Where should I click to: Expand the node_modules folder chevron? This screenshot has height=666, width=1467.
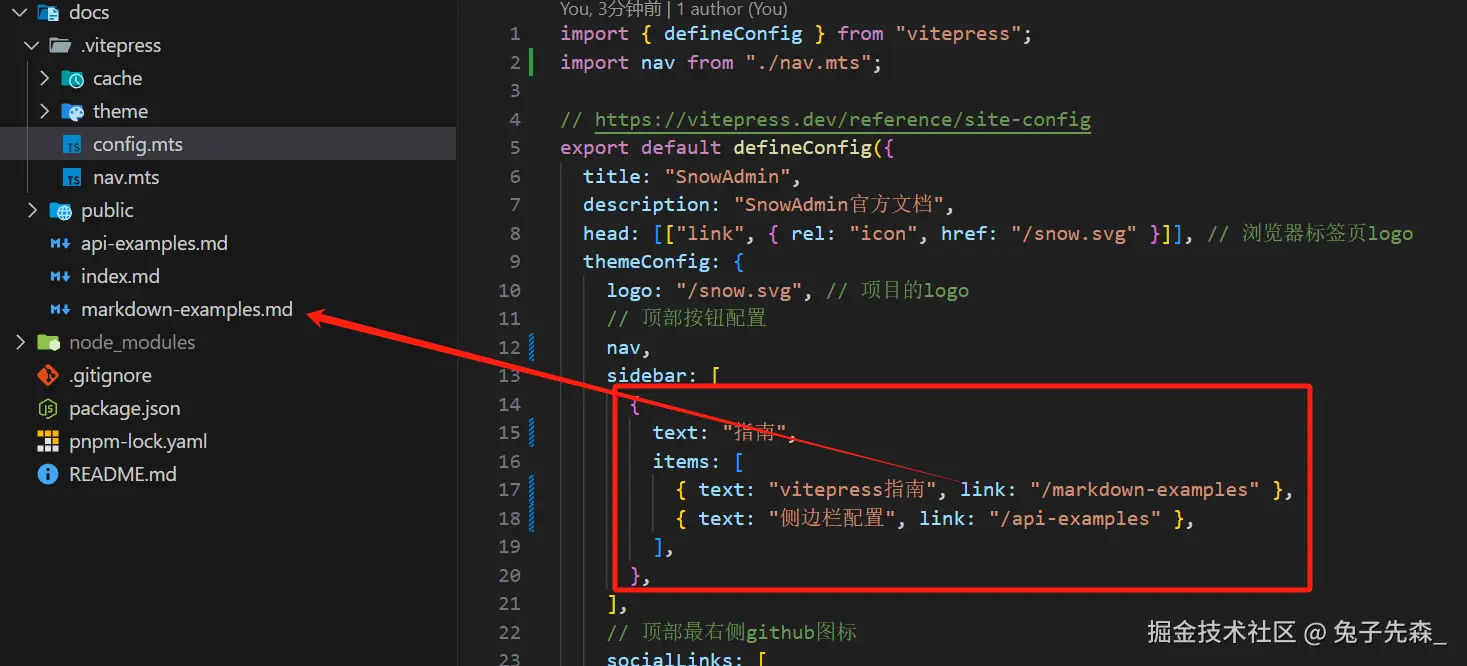[20, 342]
